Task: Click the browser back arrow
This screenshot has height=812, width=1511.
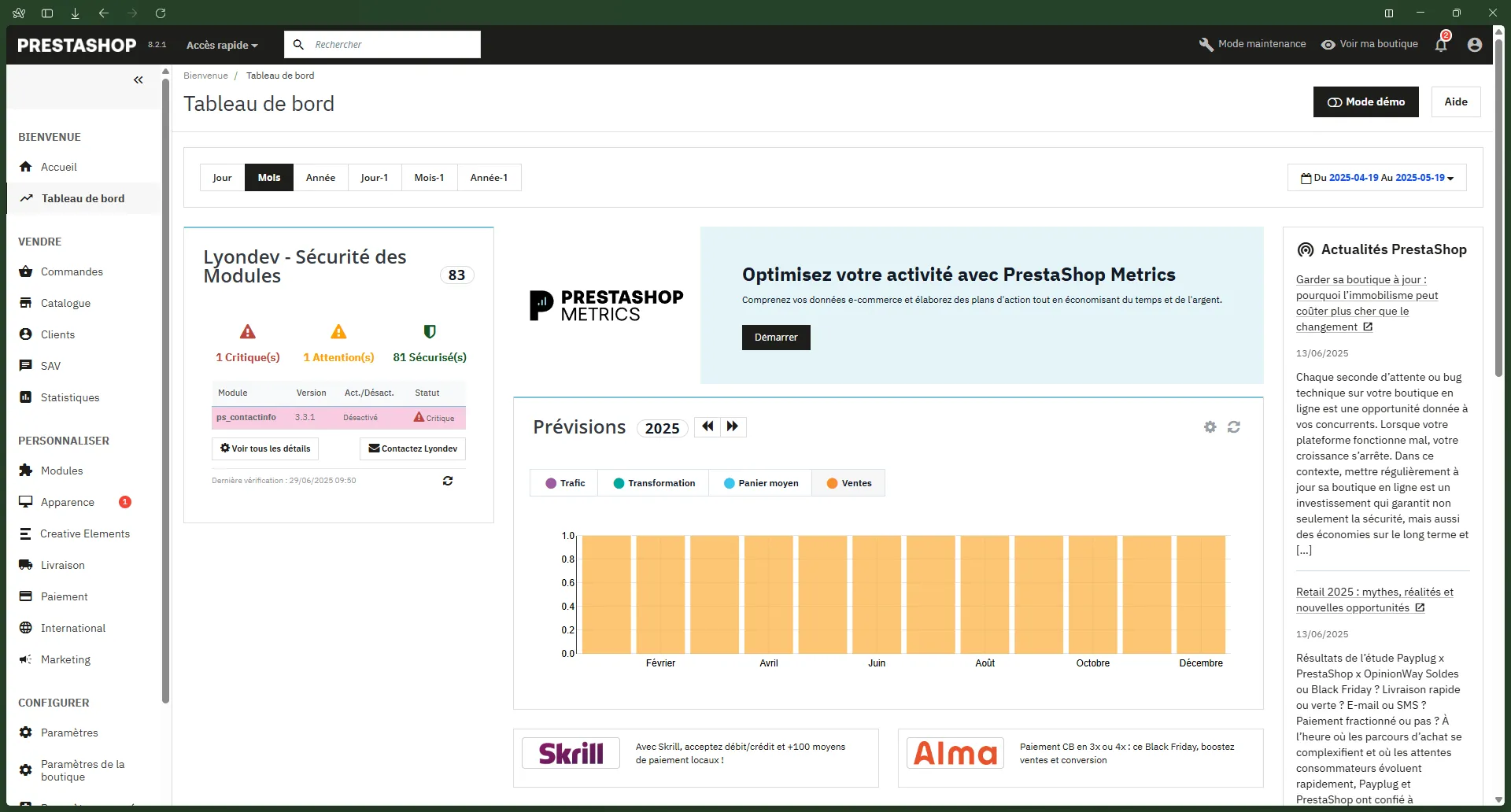Action: (104, 13)
